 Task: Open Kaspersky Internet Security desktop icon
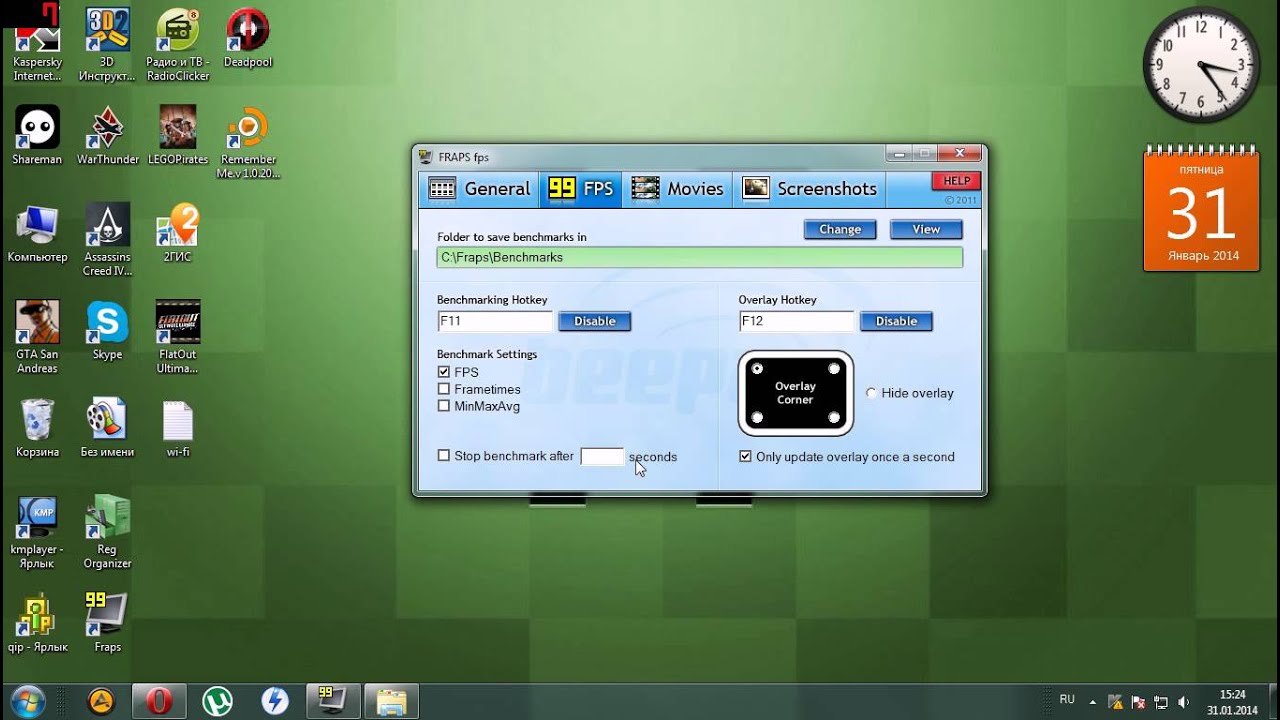(37, 45)
